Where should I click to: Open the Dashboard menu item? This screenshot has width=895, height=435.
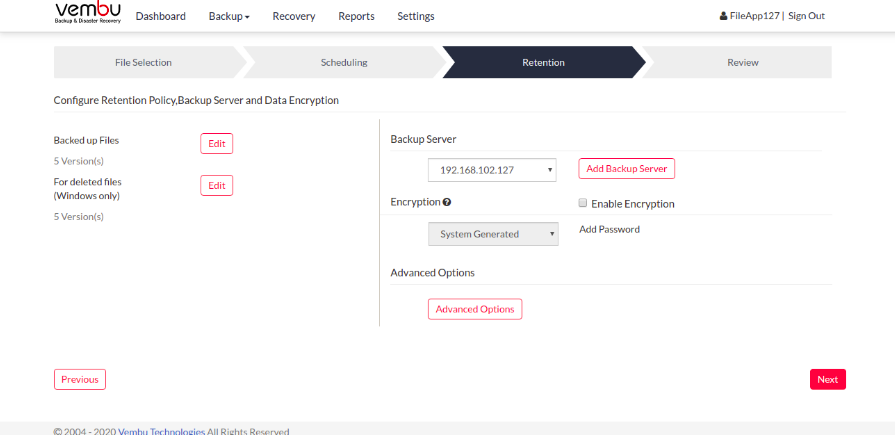pos(160,17)
